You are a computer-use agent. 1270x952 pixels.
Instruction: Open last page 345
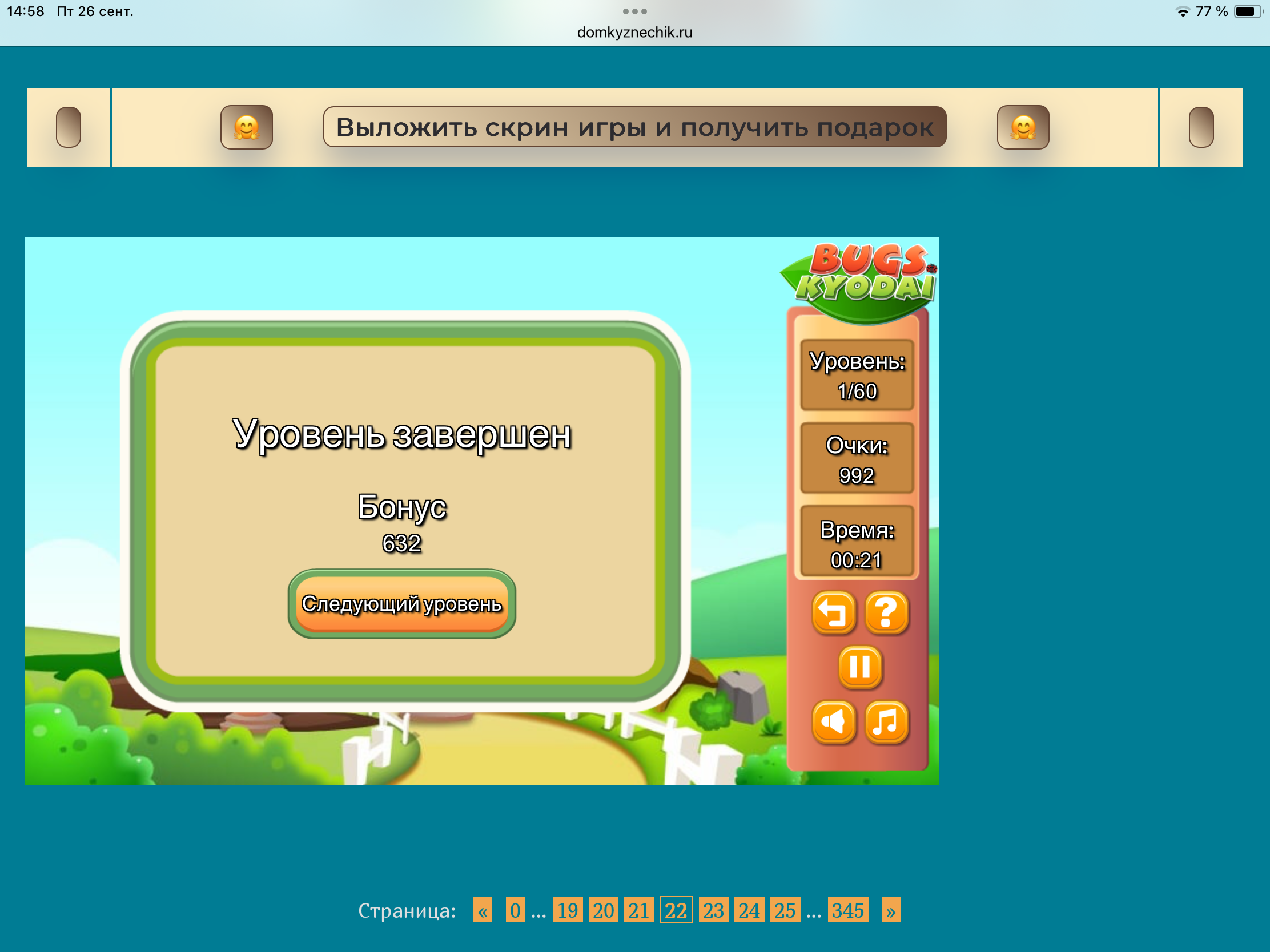pyautogui.click(x=847, y=910)
